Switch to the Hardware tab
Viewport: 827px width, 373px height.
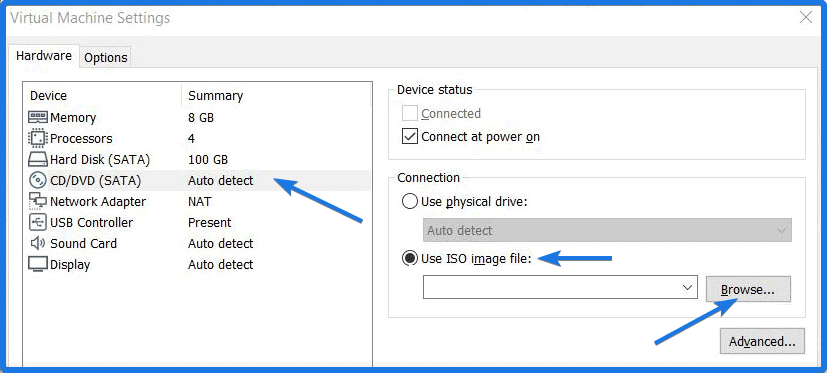(44, 56)
